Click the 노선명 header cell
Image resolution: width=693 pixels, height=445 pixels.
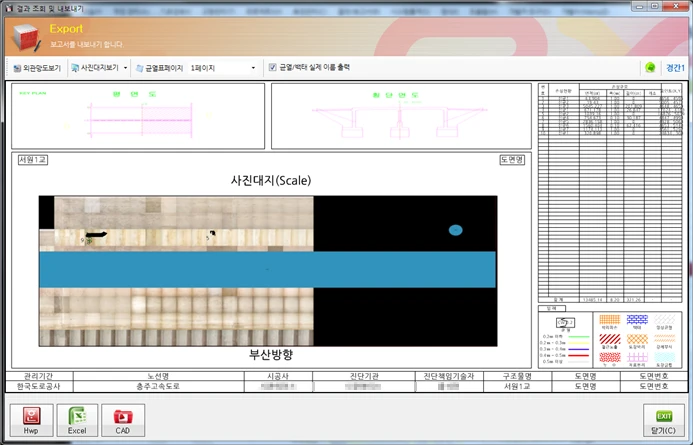coord(158,376)
